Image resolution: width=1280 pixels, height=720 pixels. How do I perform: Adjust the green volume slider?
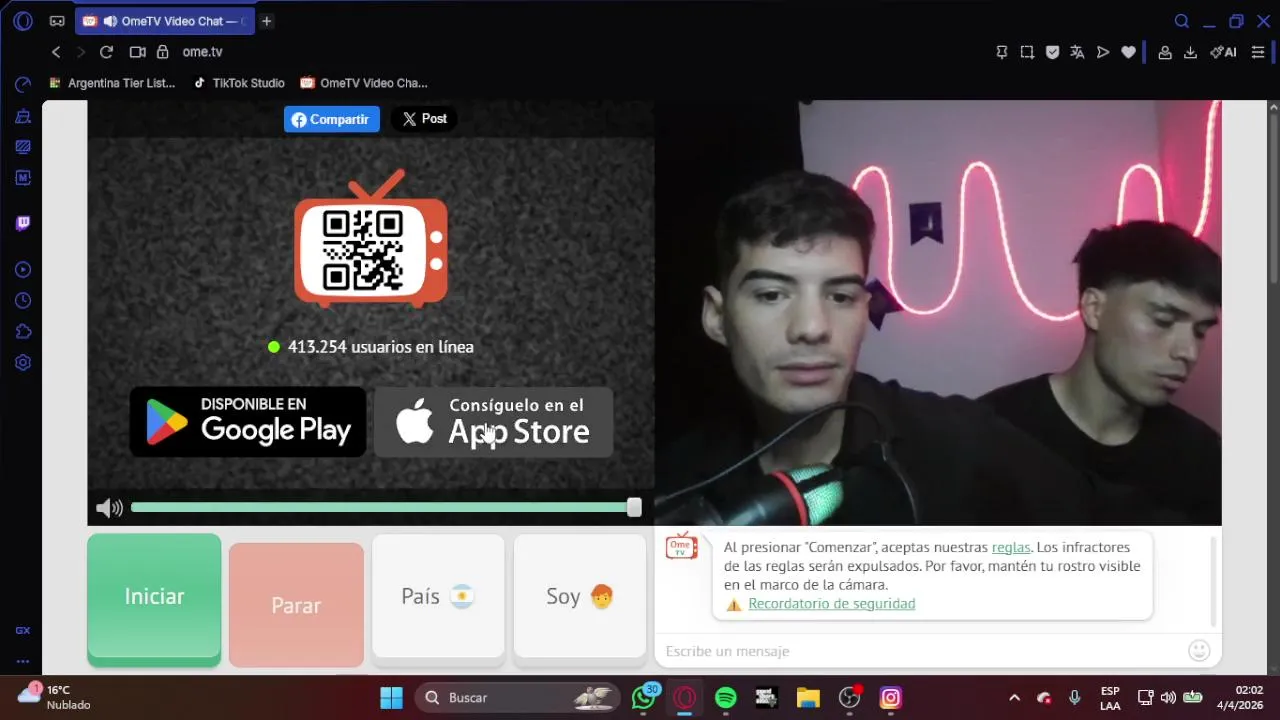click(x=386, y=508)
